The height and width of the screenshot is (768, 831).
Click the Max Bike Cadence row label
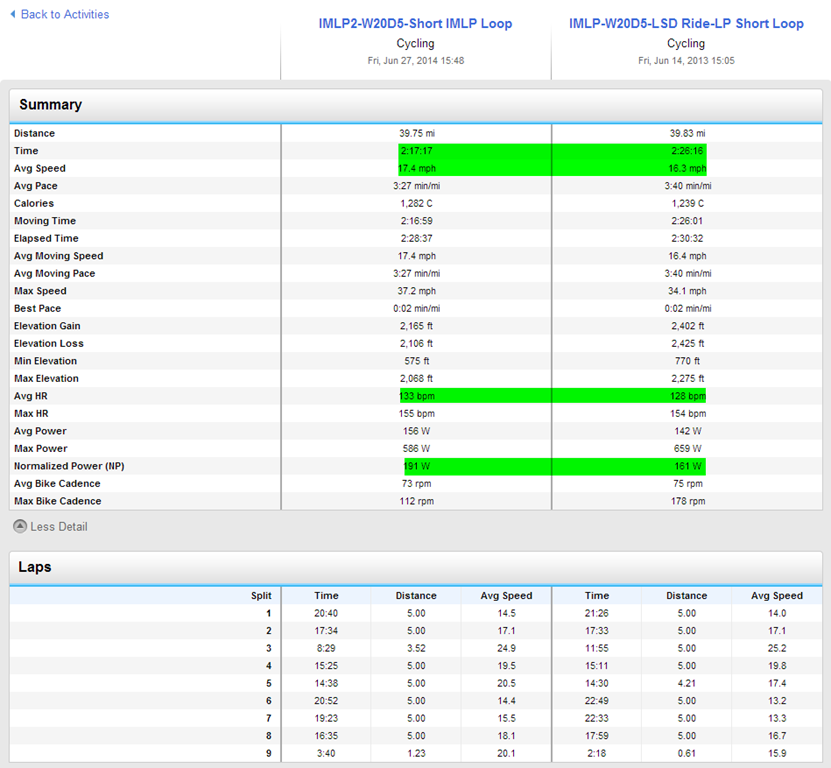point(58,501)
